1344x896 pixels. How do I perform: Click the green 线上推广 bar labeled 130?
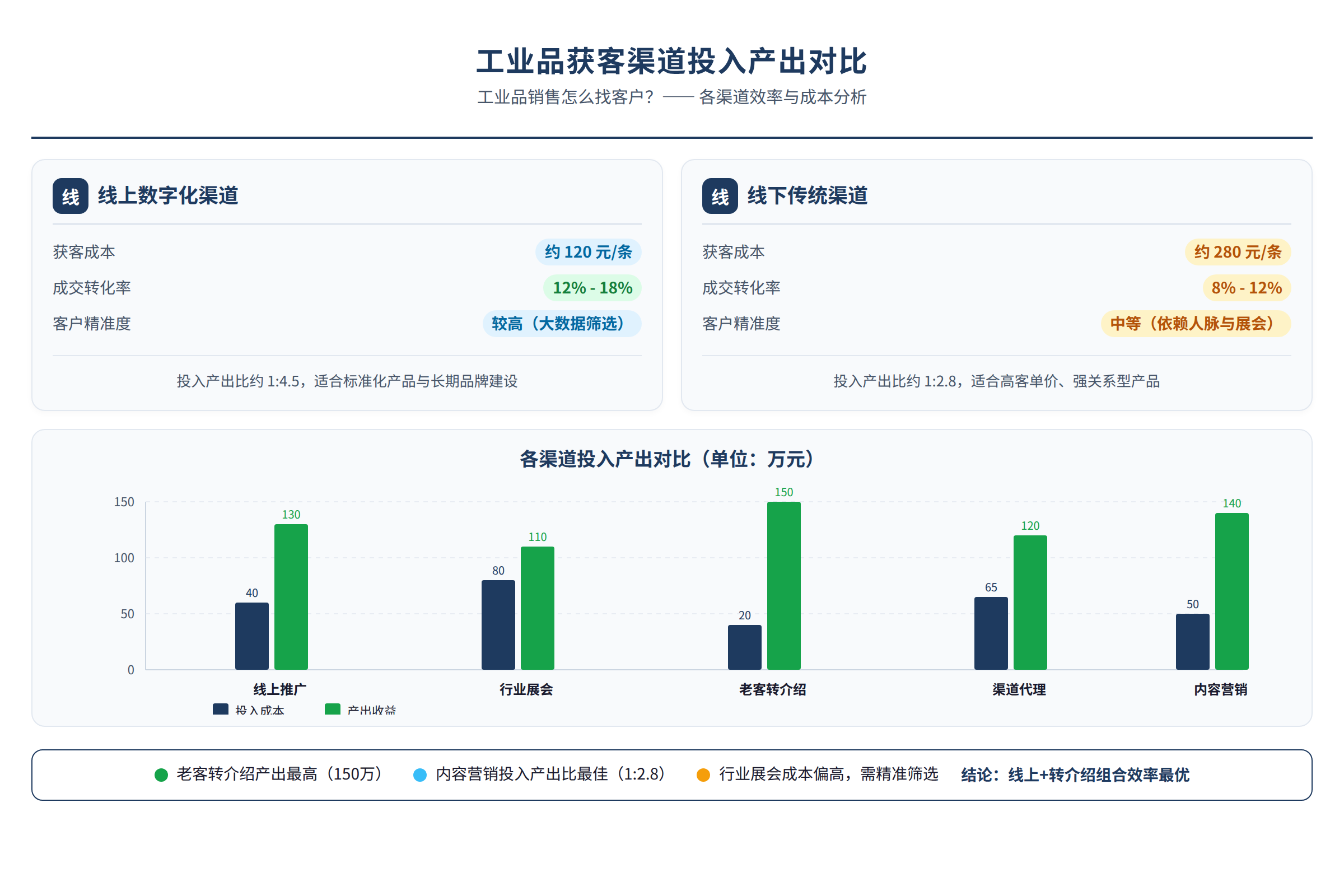291,596
